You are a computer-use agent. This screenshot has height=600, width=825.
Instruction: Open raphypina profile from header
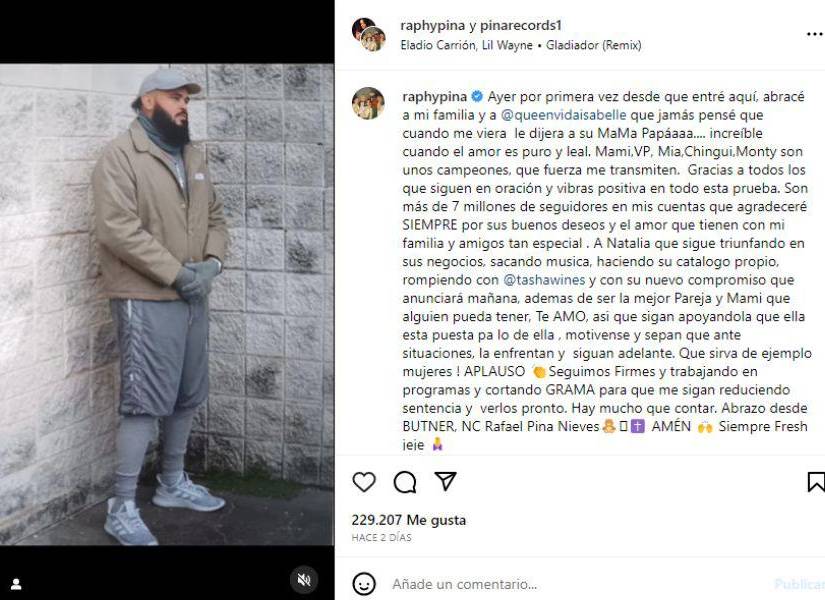(432, 25)
